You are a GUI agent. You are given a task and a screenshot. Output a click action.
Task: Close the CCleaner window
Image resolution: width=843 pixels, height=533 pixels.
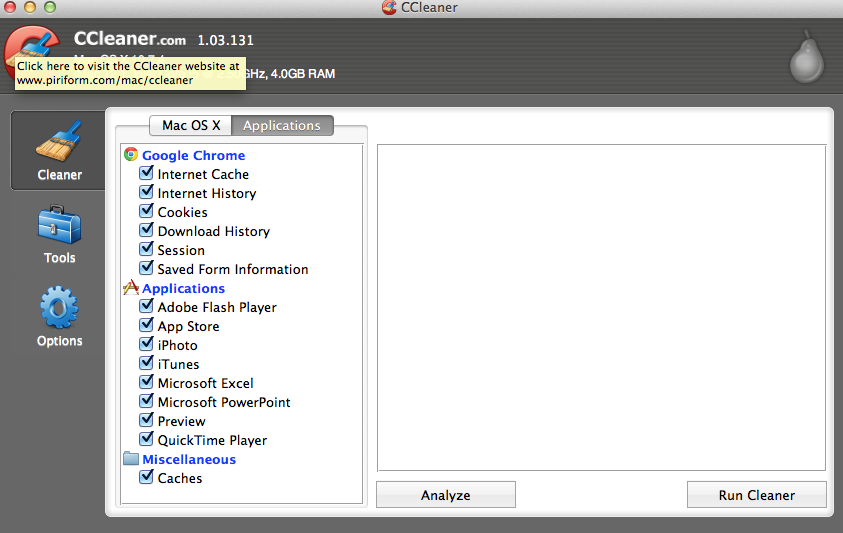10,7
